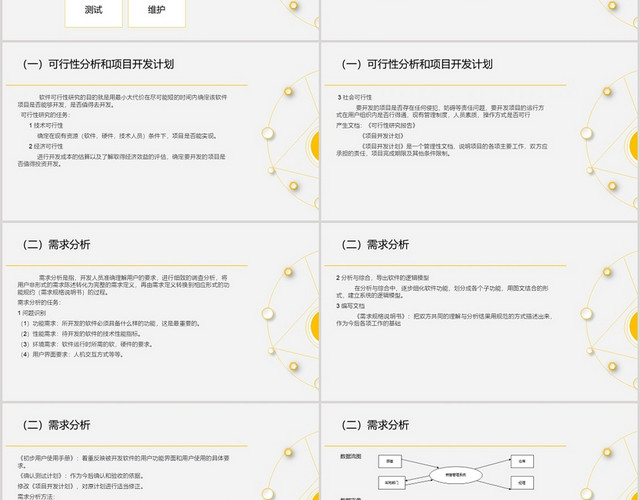Select line '3 编写文档'
This screenshot has width=640, height=500.
tap(351, 306)
